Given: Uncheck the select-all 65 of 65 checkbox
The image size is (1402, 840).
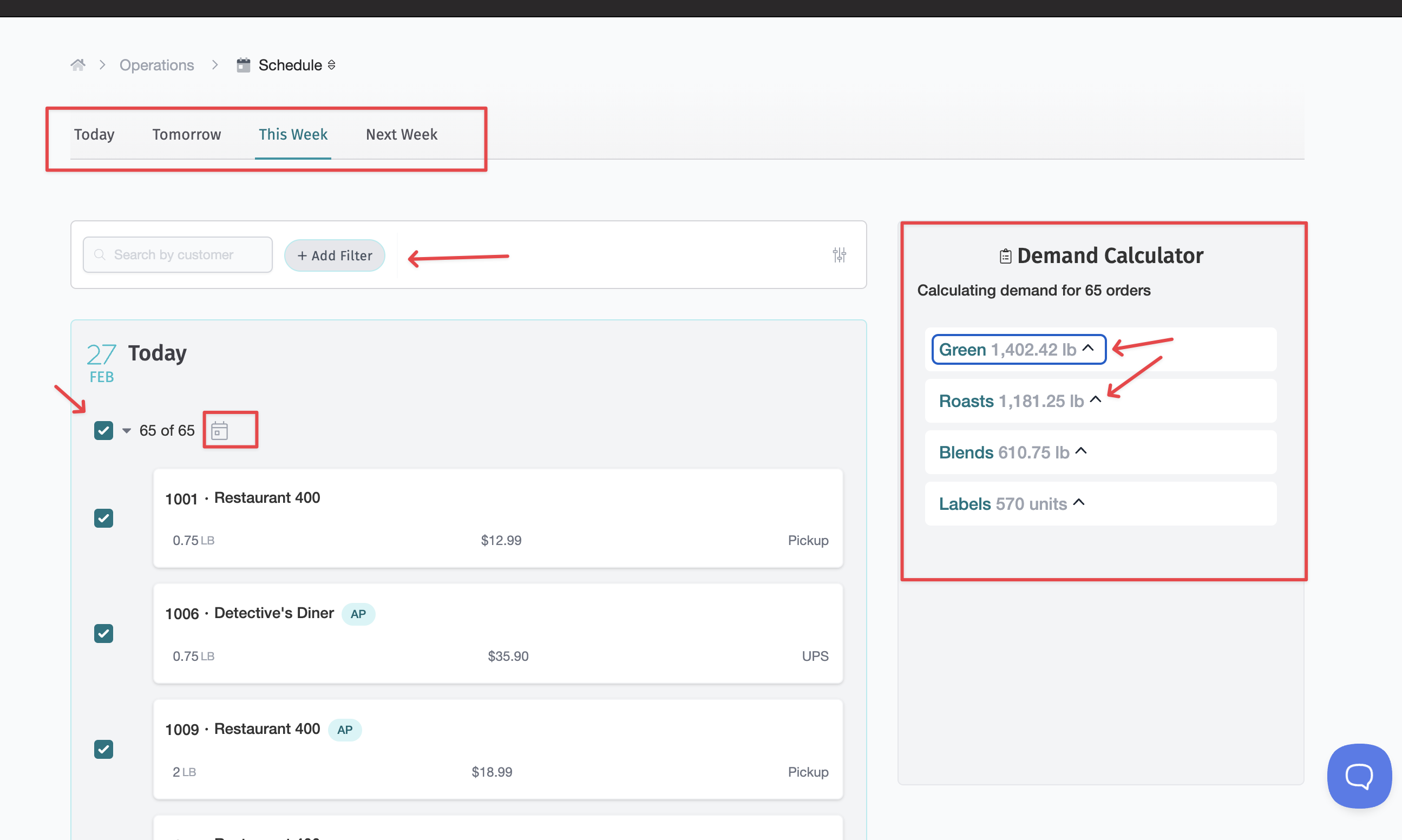Looking at the screenshot, I should tap(103, 431).
